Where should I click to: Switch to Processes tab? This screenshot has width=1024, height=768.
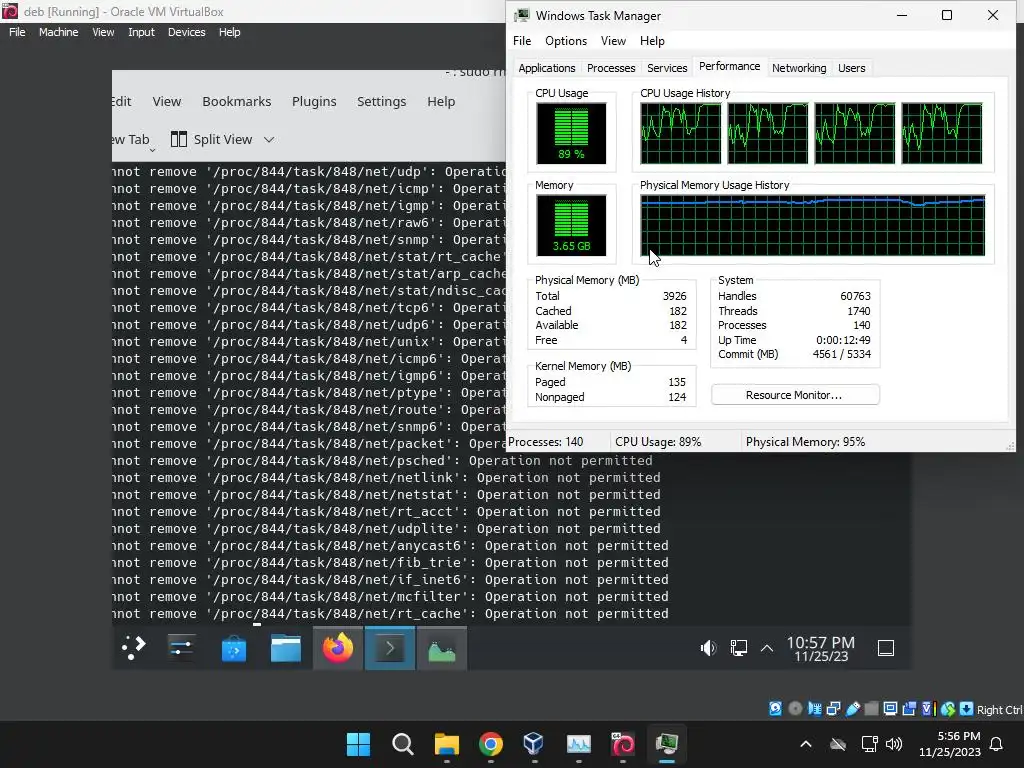(611, 68)
